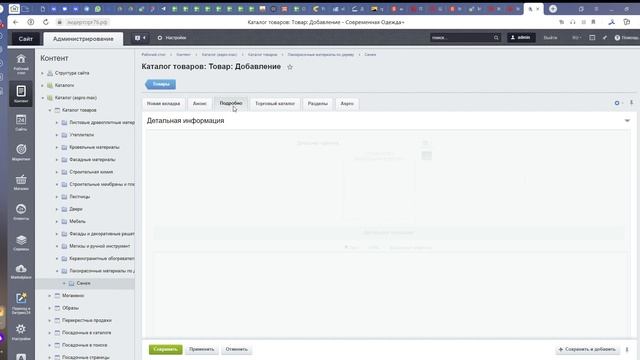Image resolution: width=640 pixels, height=360 pixels.
Task: Click the browser home icon
Action: click(x=14, y=8)
